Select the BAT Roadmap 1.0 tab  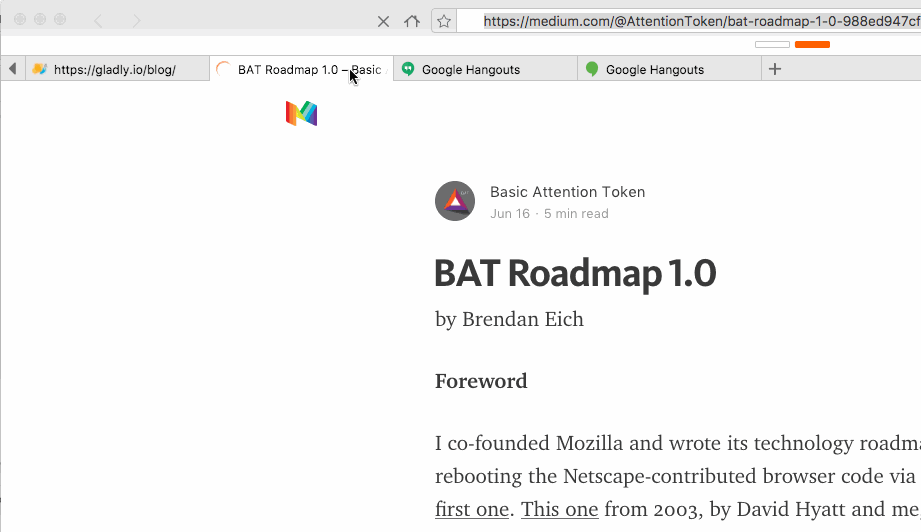click(301, 69)
